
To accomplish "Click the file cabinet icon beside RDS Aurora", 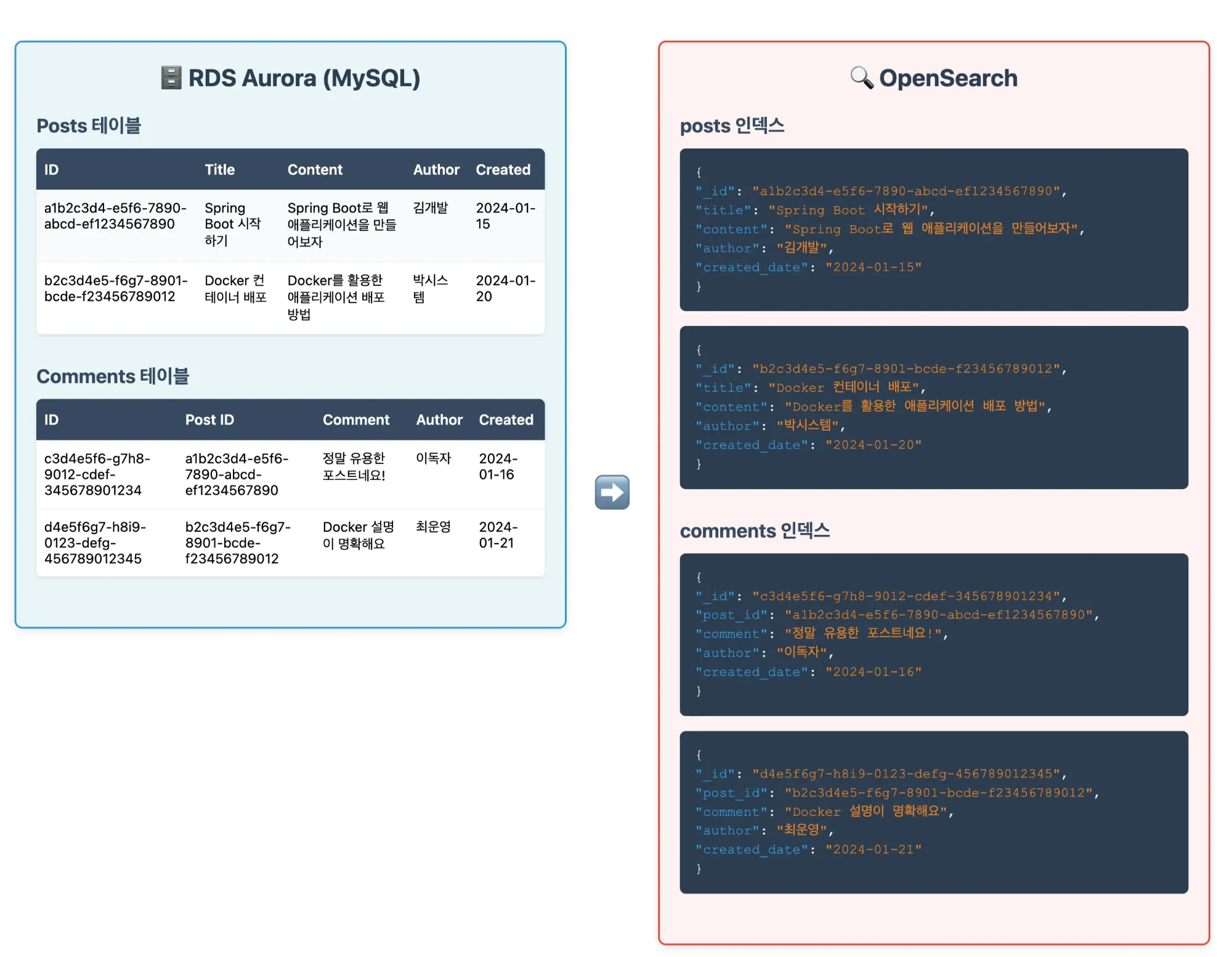I will click(x=171, y=78).
